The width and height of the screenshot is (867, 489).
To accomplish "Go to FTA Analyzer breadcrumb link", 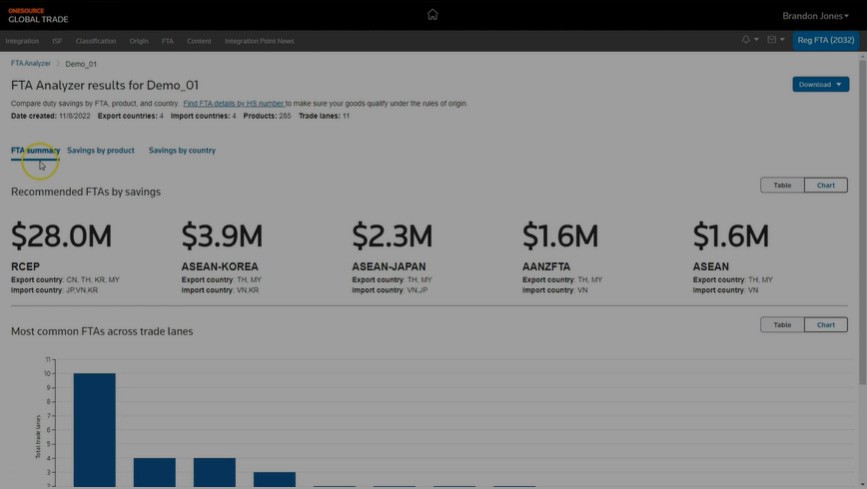I will tap(30, 64).
